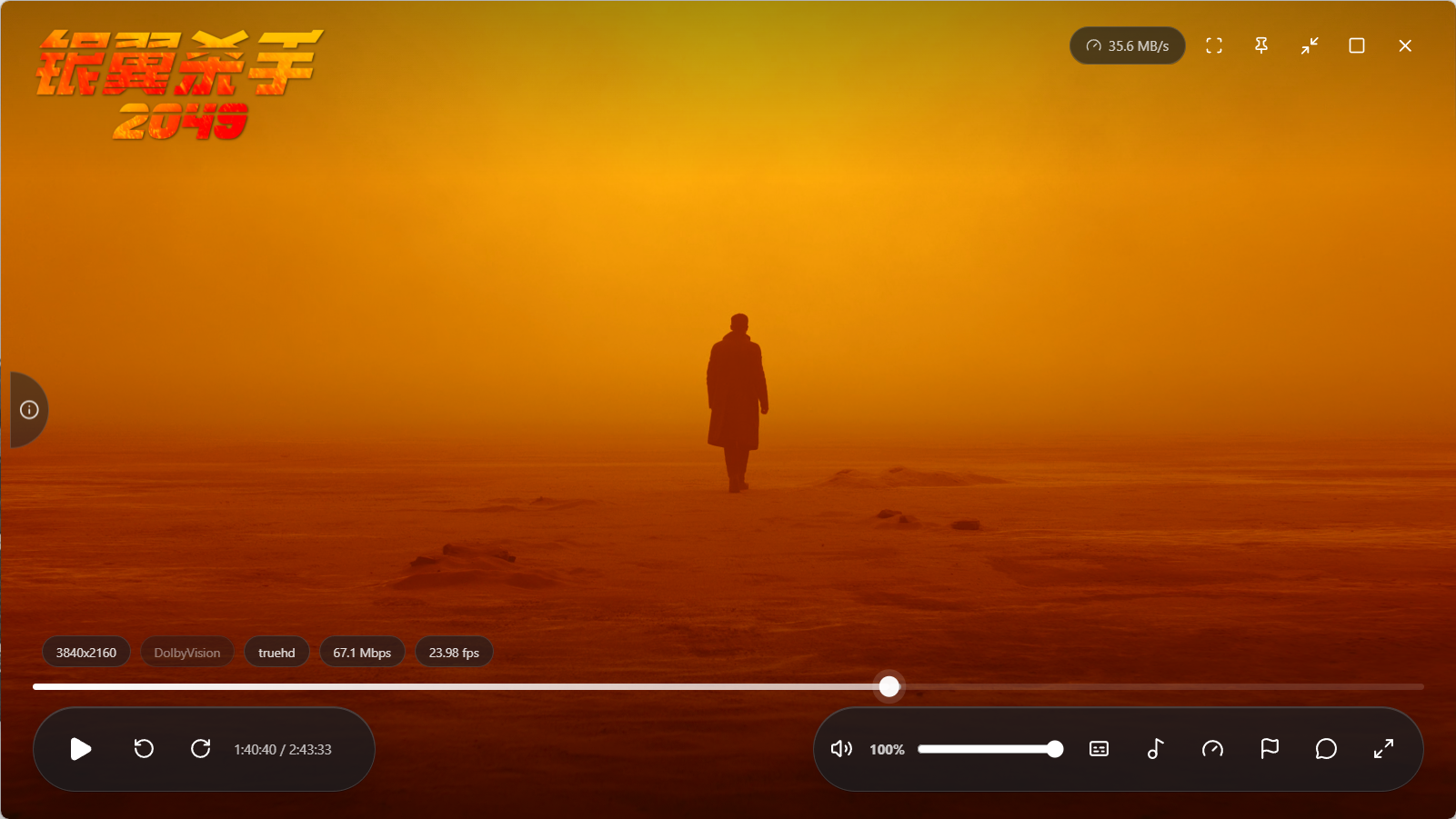
Task: Open the comment bubble icon
Action: tap(1326, 749)
